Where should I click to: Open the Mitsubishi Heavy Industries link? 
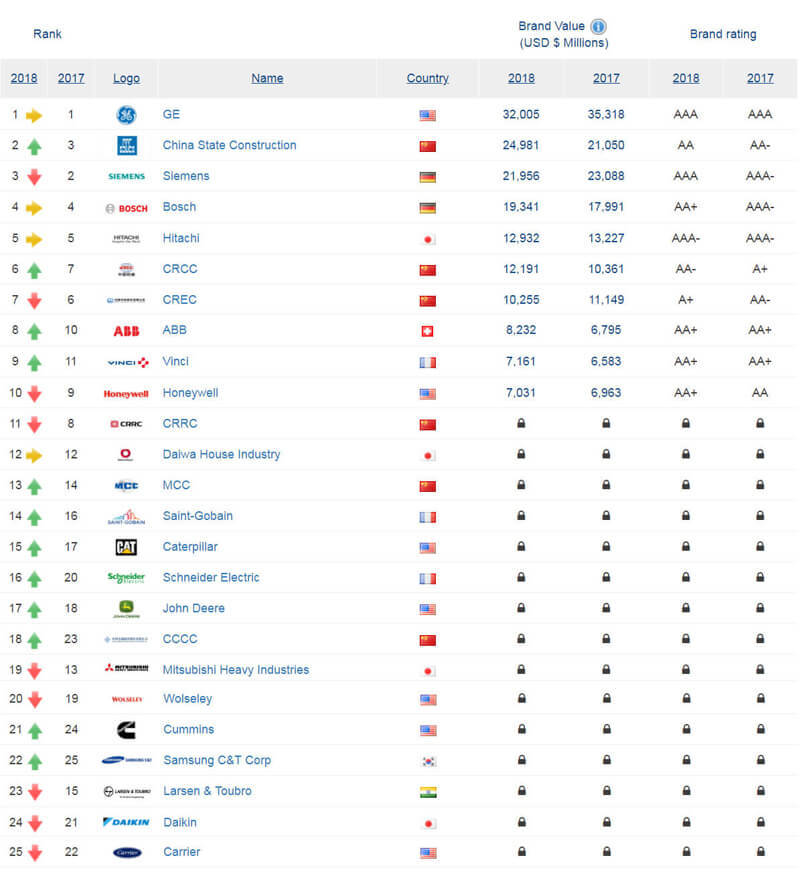click(236, 670)
